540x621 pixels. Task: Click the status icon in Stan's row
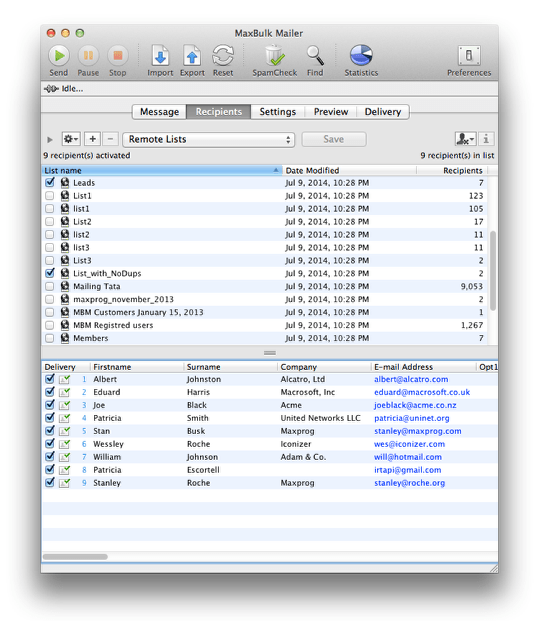click(65, 431)
